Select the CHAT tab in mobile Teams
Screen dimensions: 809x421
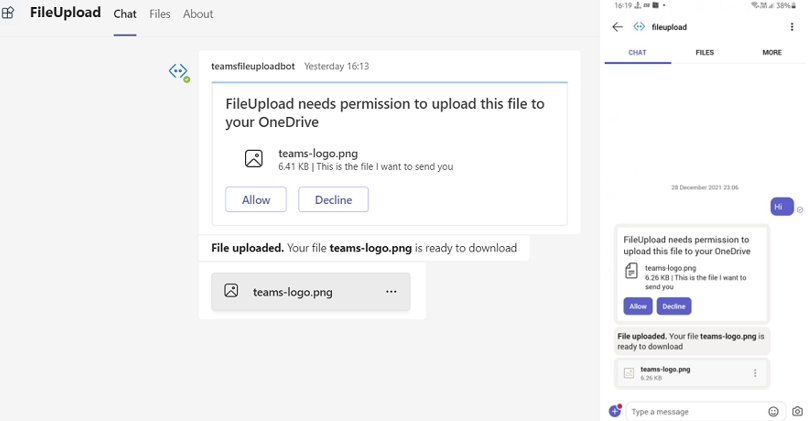[x=637, y=53]
